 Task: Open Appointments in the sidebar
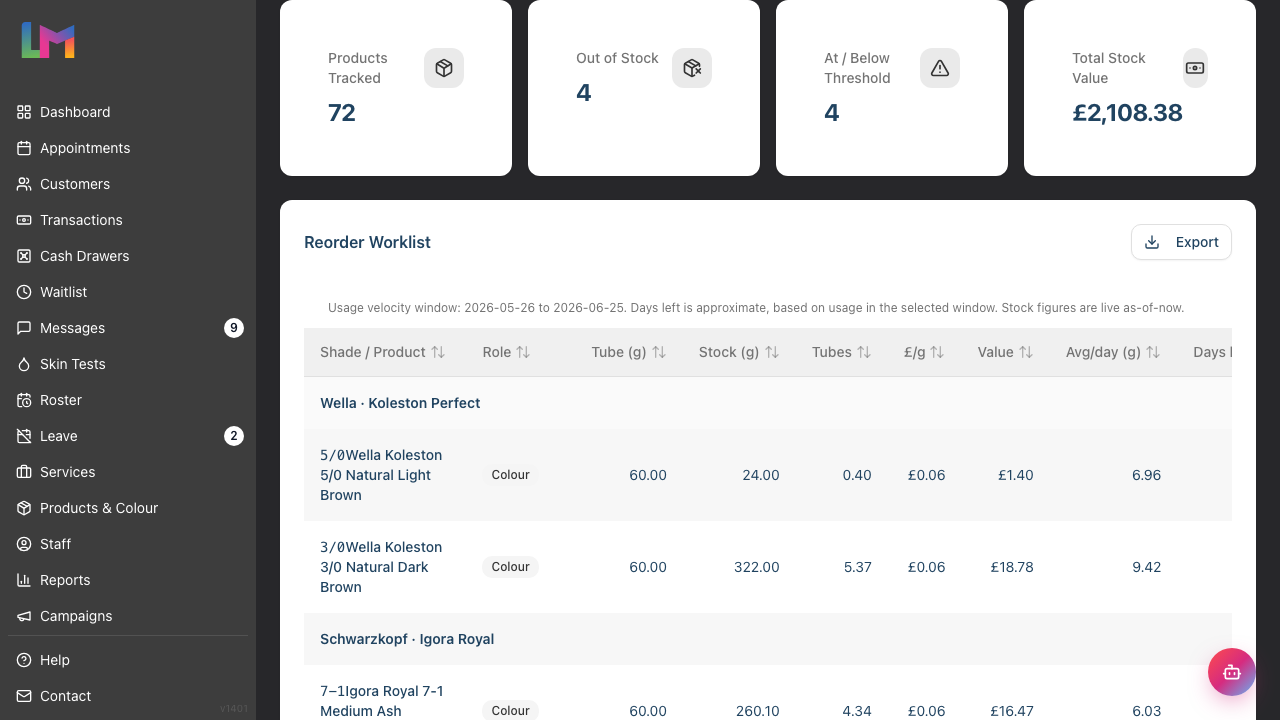(x=128, y=148)
